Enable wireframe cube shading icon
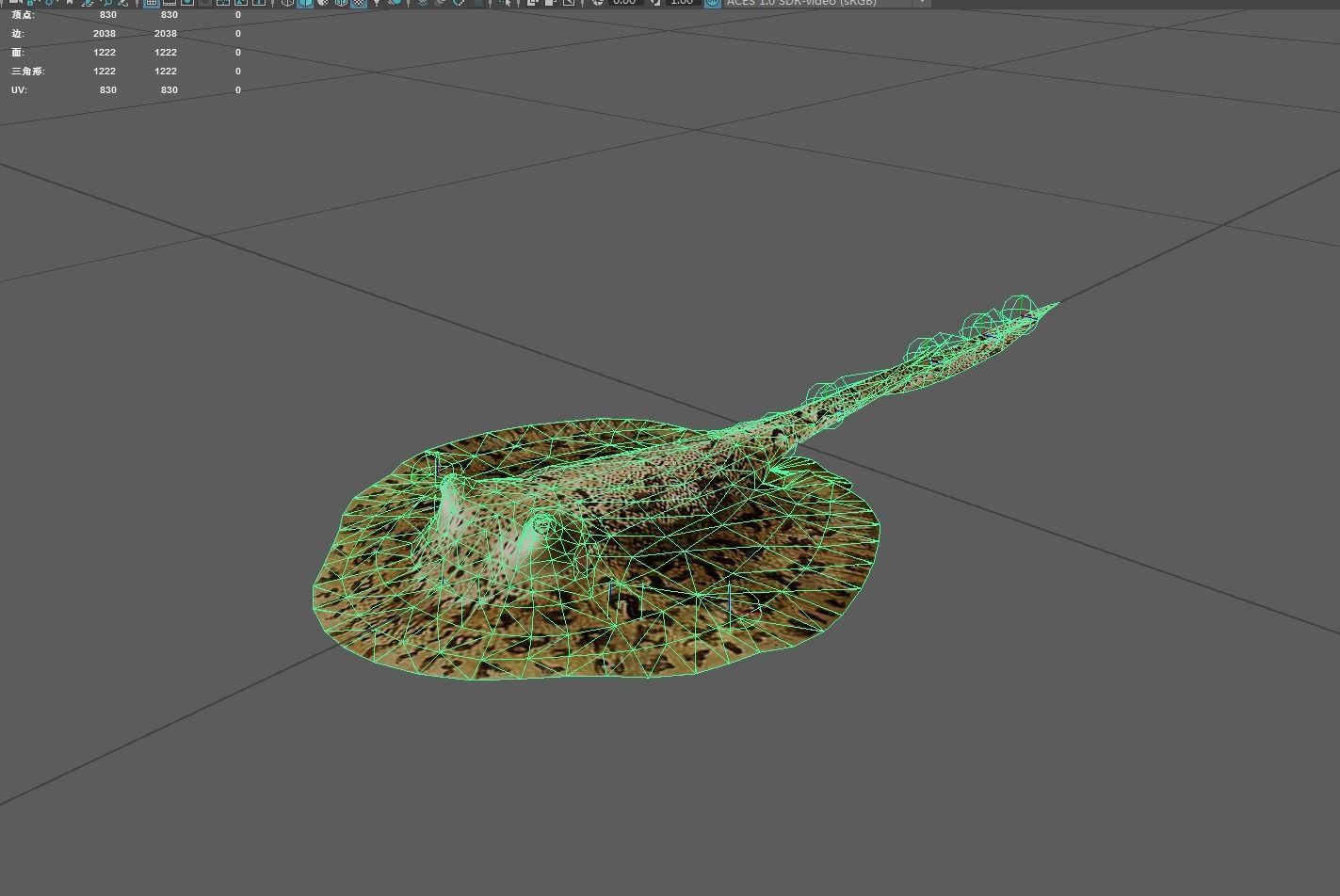The width and height of the screenshot is (1340, 896). 287,3
